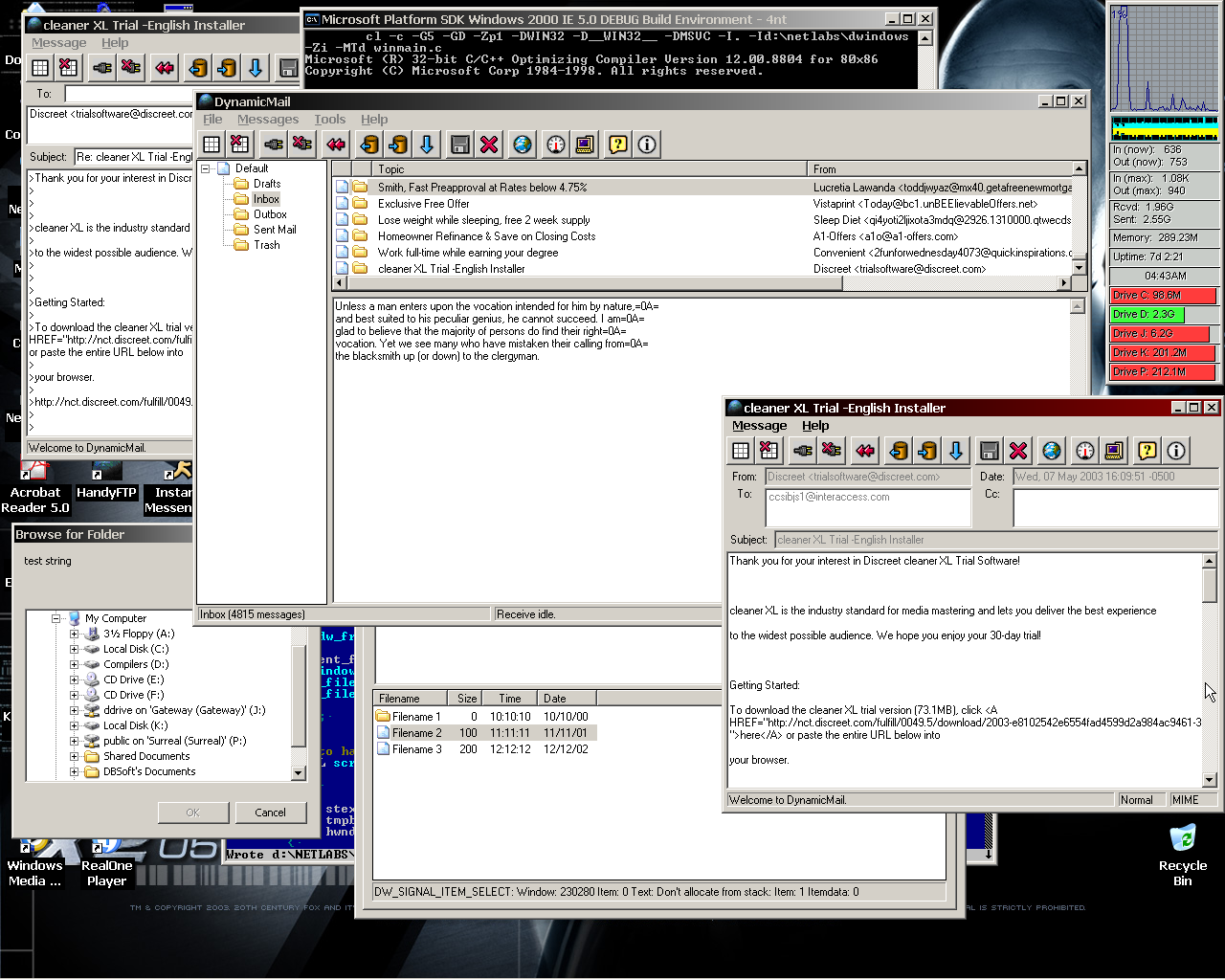Click scroll-down arrow of front cleaner XL message body
Viewport: 1225px width, 980px height.
(1210, 779)
